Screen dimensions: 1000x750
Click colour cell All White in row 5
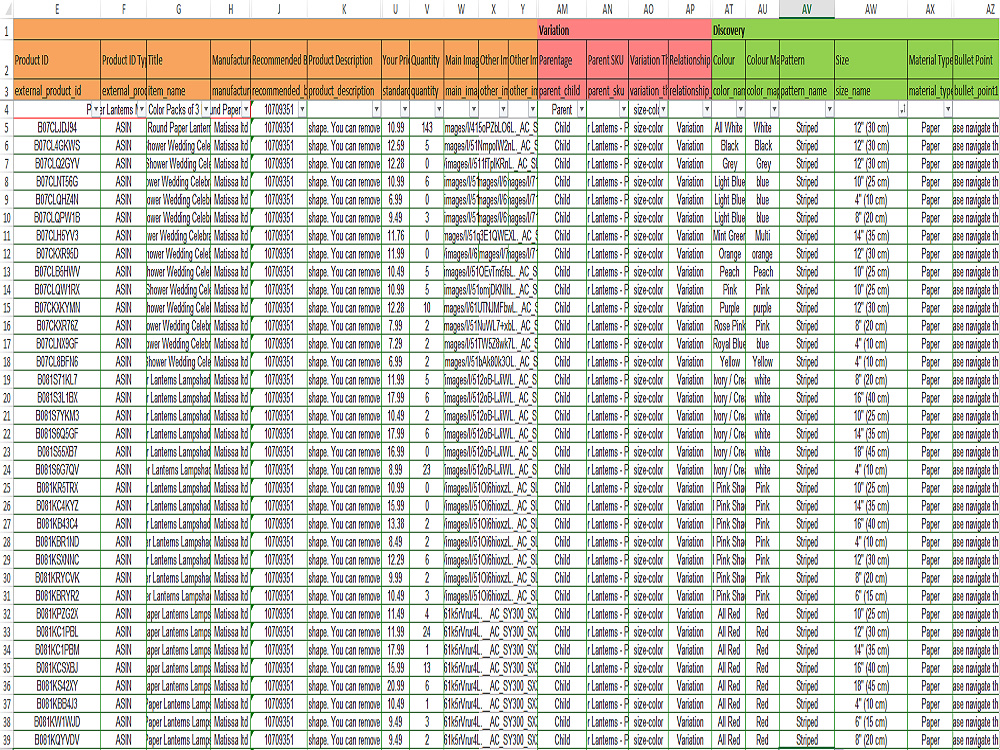click(728, 128)
